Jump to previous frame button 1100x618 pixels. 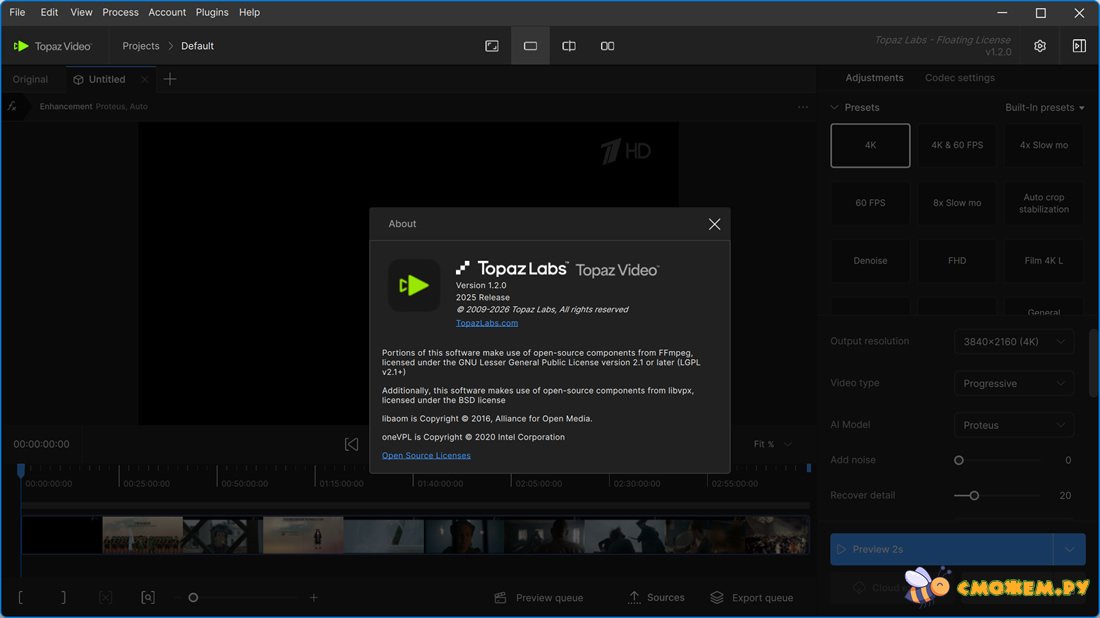[x=351, y=444]
